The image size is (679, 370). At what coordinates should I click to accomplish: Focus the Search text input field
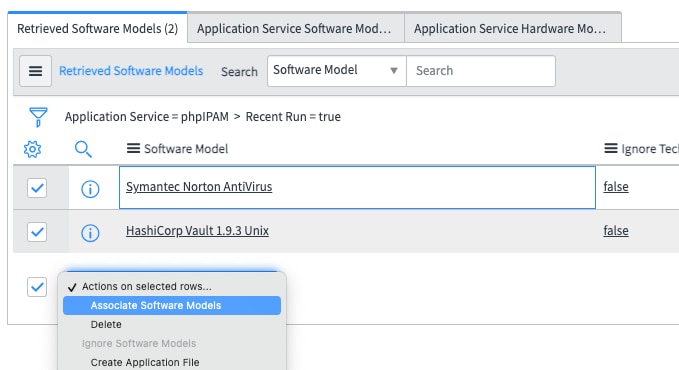point(481,71)
